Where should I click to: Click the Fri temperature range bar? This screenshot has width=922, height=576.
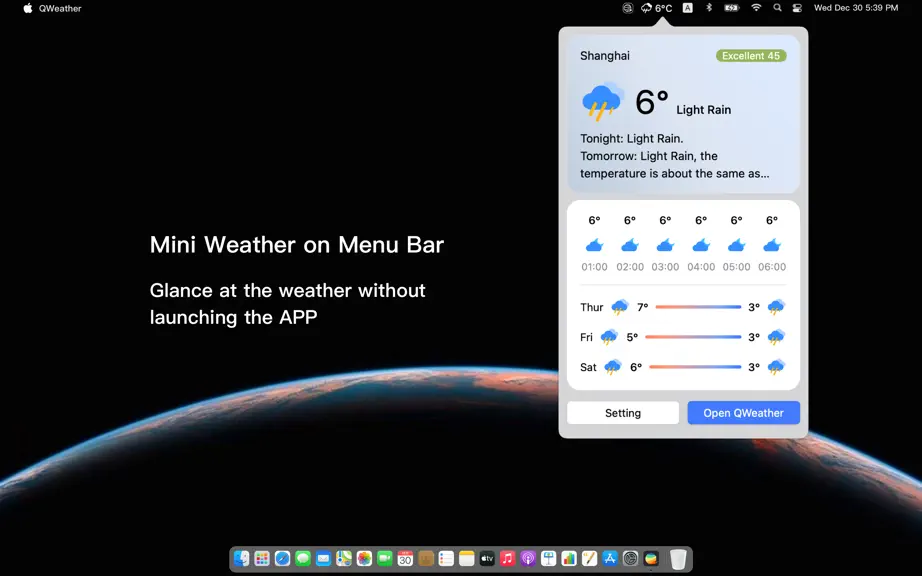tap(693, 337)
